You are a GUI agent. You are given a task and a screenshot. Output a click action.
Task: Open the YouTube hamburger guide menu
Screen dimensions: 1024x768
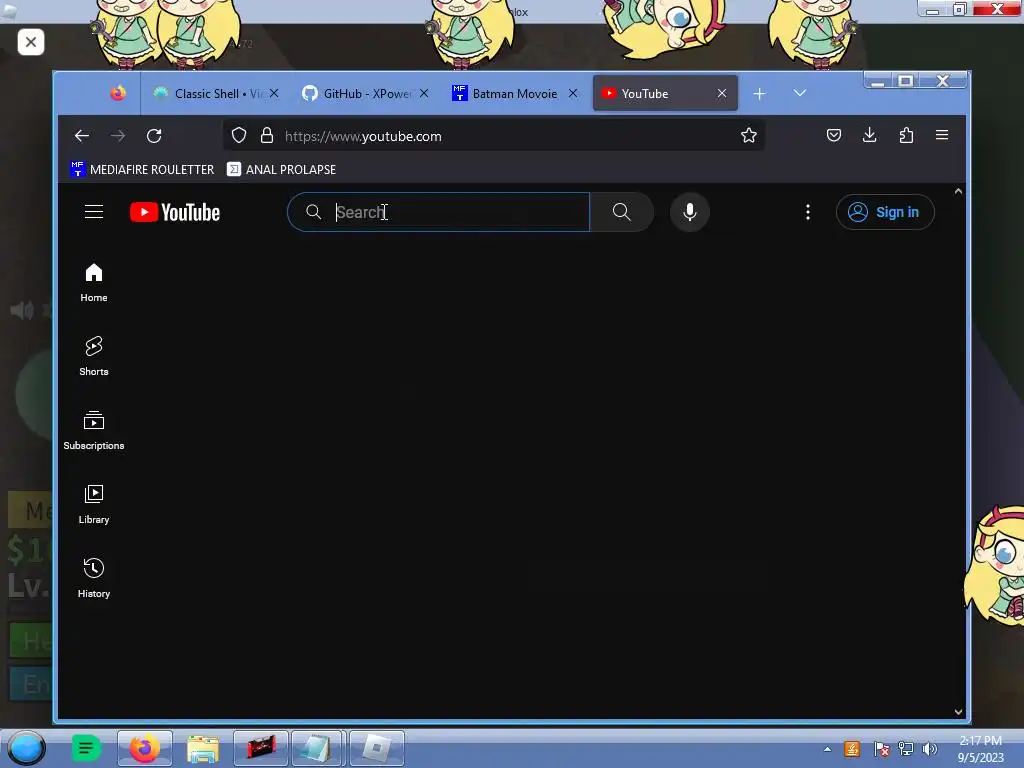(94, 212)
